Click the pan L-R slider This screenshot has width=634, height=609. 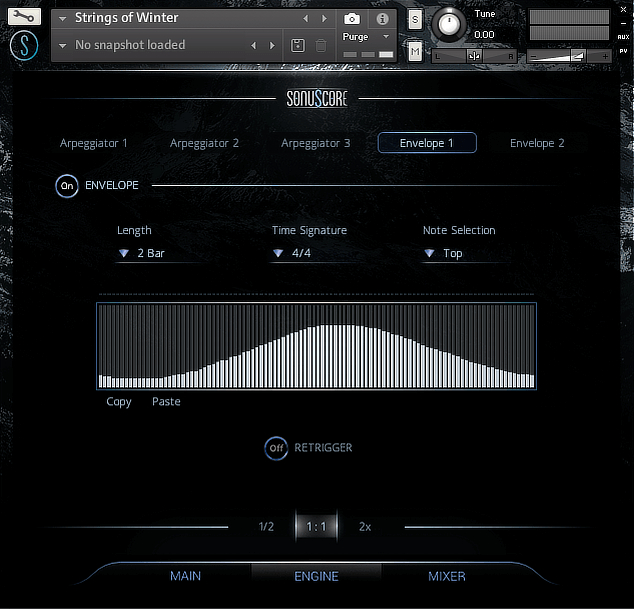click(x=474, y=56)
